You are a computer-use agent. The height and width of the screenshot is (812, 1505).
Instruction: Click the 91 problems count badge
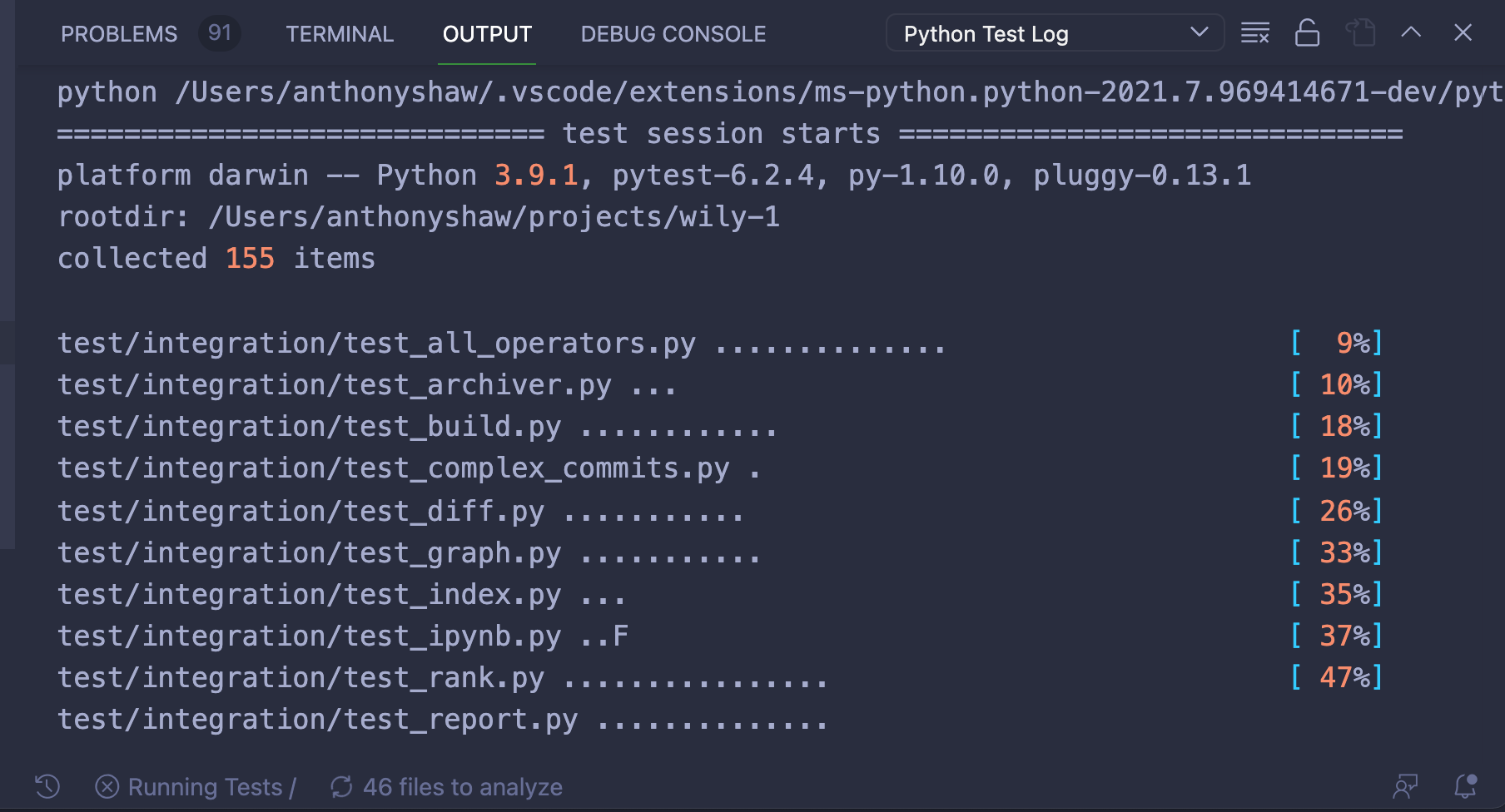coord(219,33)
